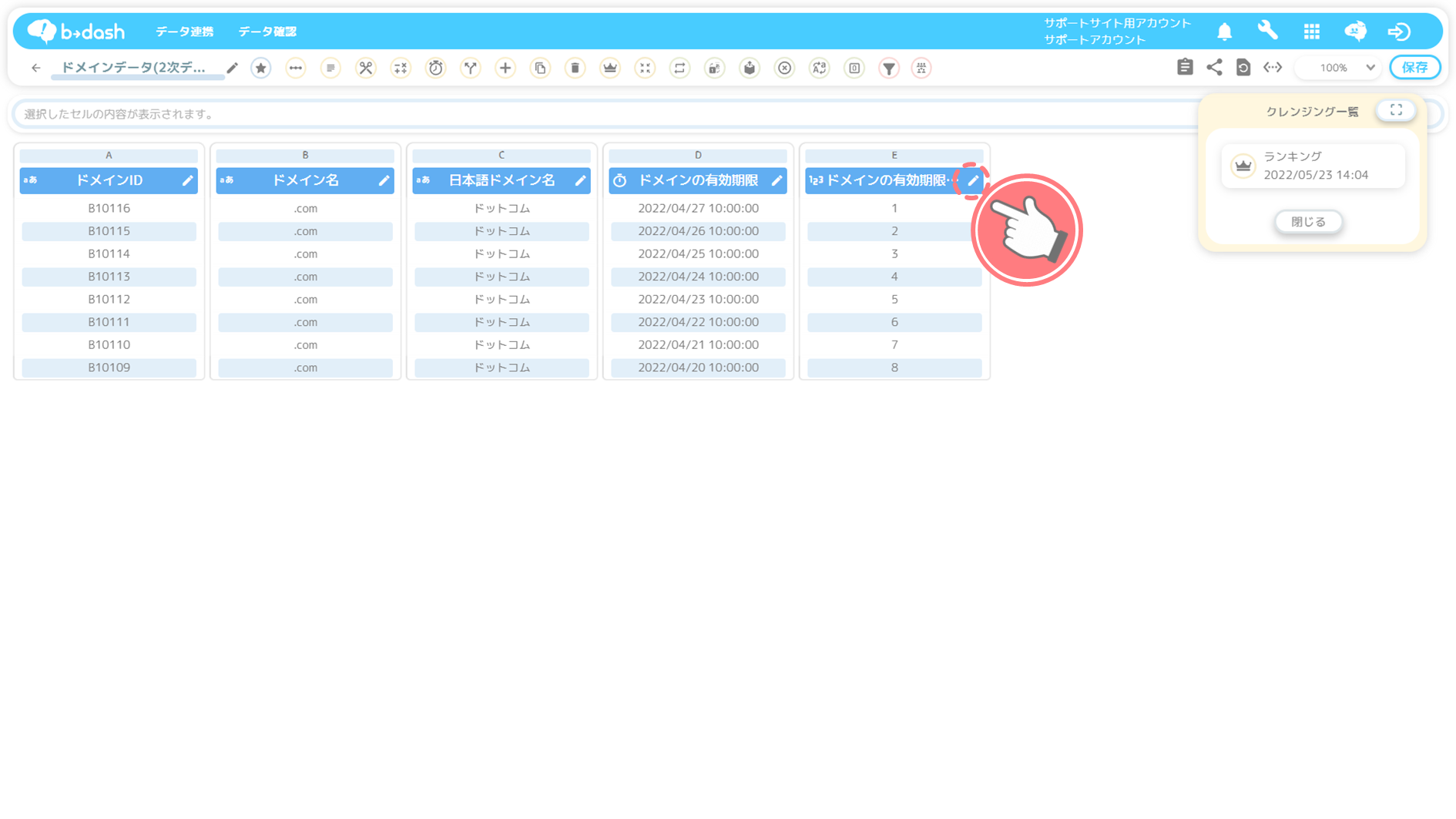Click the plus add toolbar icon
The image size is (1456, 819).
[x=505, y=68]
